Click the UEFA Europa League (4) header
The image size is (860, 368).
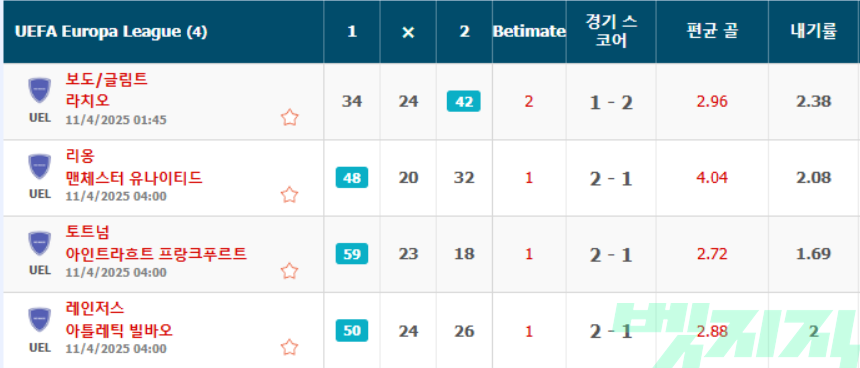coord(111,32)
